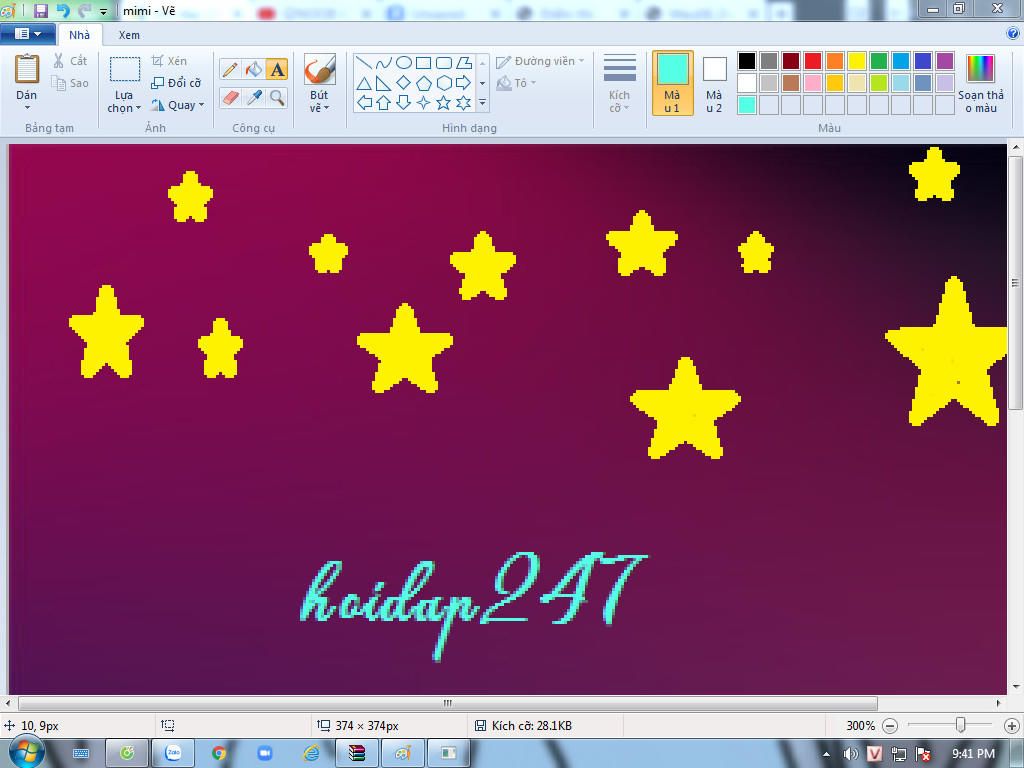The width and height of the screenshot is (1024, 768).
Task: Select the four-point star shape
Action: pos(423,103)
